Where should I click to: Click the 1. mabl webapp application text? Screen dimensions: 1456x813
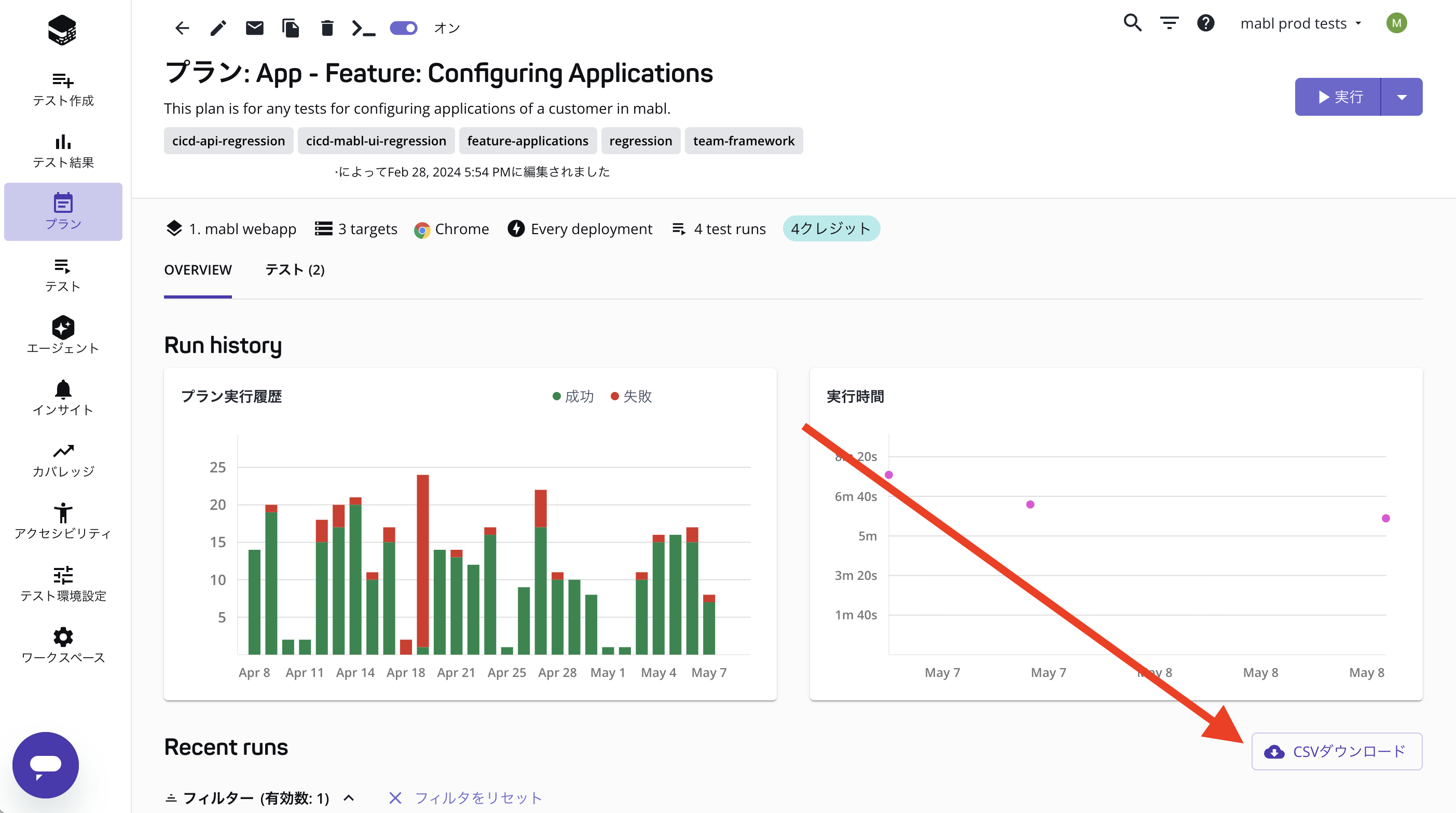click(x=242, y=229)
